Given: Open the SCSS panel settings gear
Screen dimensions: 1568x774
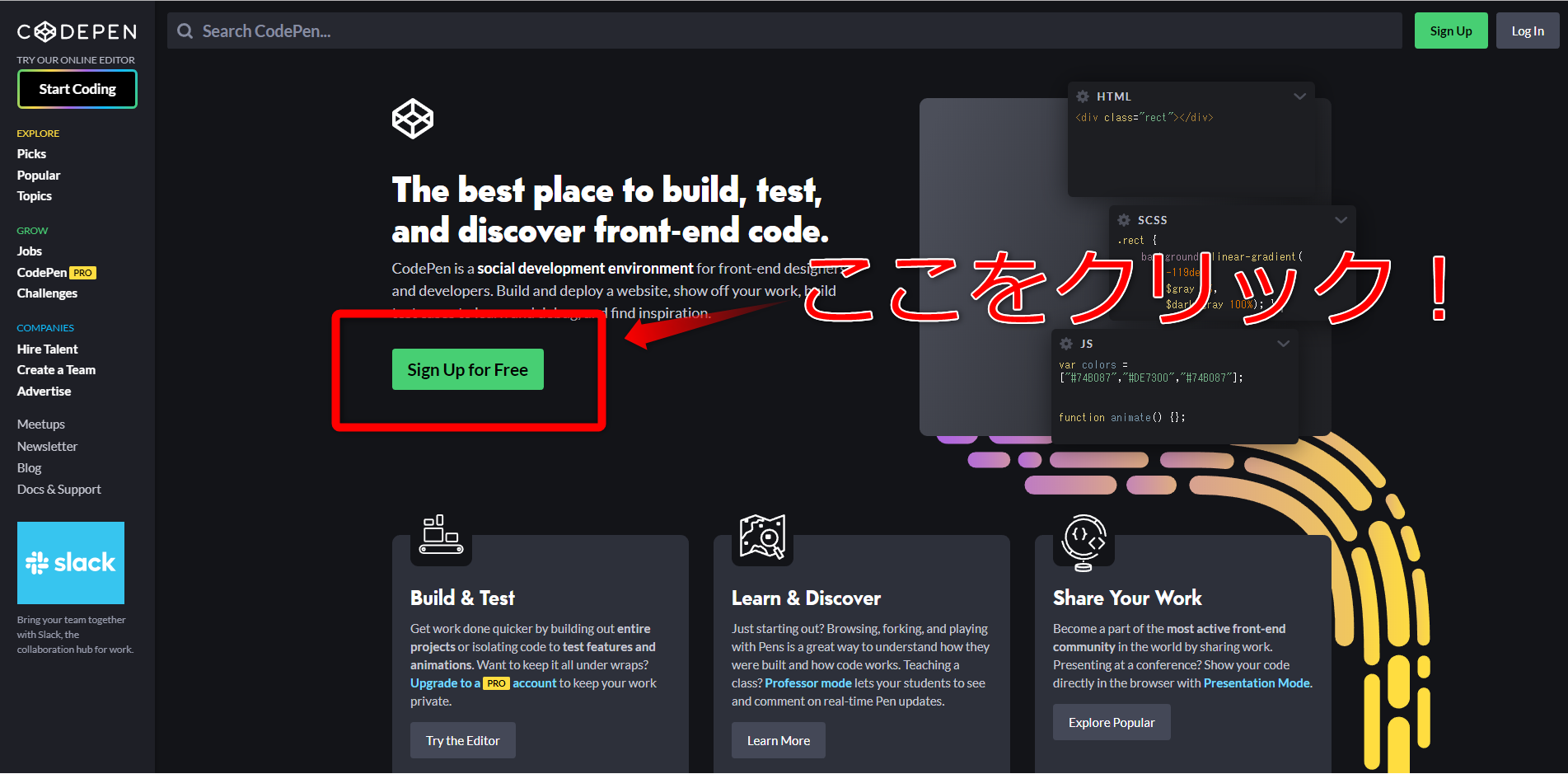Looking at the screenshot, I should [1123, 220].
